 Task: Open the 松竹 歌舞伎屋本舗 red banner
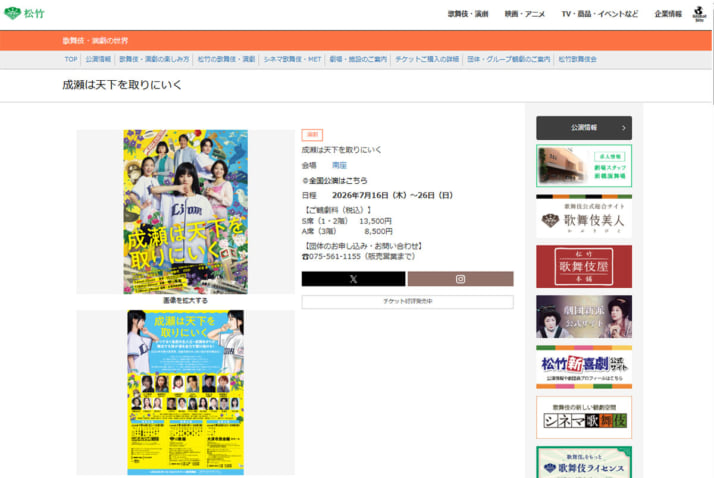click(x=584, y=266)
